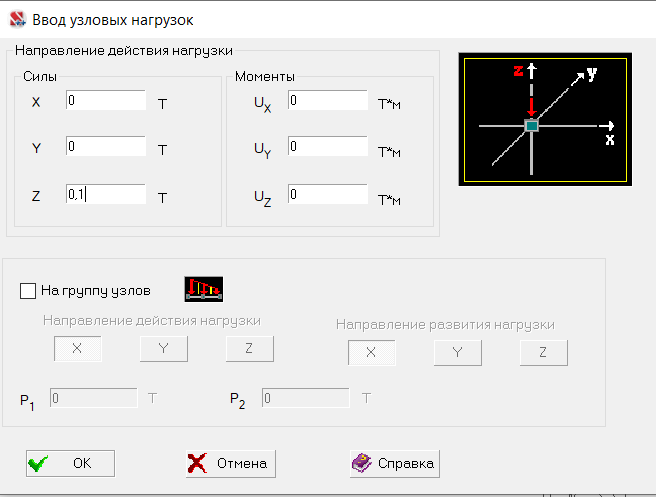The height and width of the screenshot is (497, 656).
Task: Focus the P1 load value field
Action: click(x=94, y=398)
